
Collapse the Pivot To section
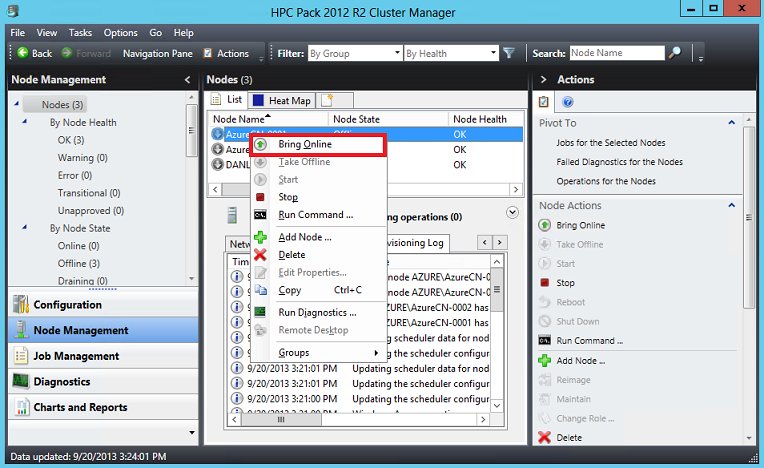[731, 123]
